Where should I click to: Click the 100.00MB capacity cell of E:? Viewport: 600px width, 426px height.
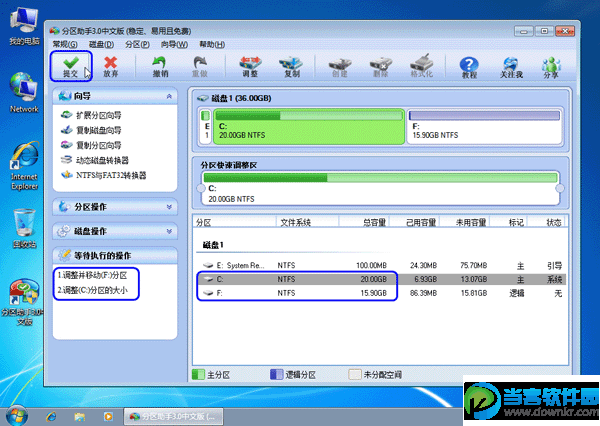371,265
